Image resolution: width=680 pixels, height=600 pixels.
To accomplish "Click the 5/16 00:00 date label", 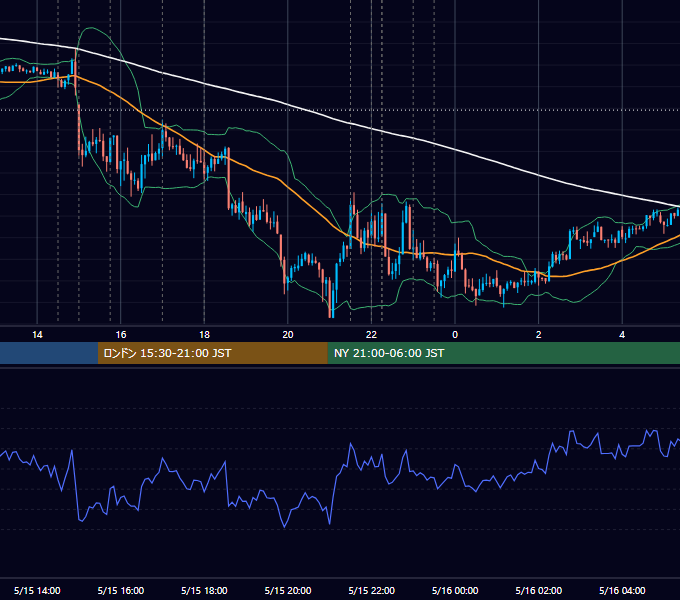I will coord(455,590).
